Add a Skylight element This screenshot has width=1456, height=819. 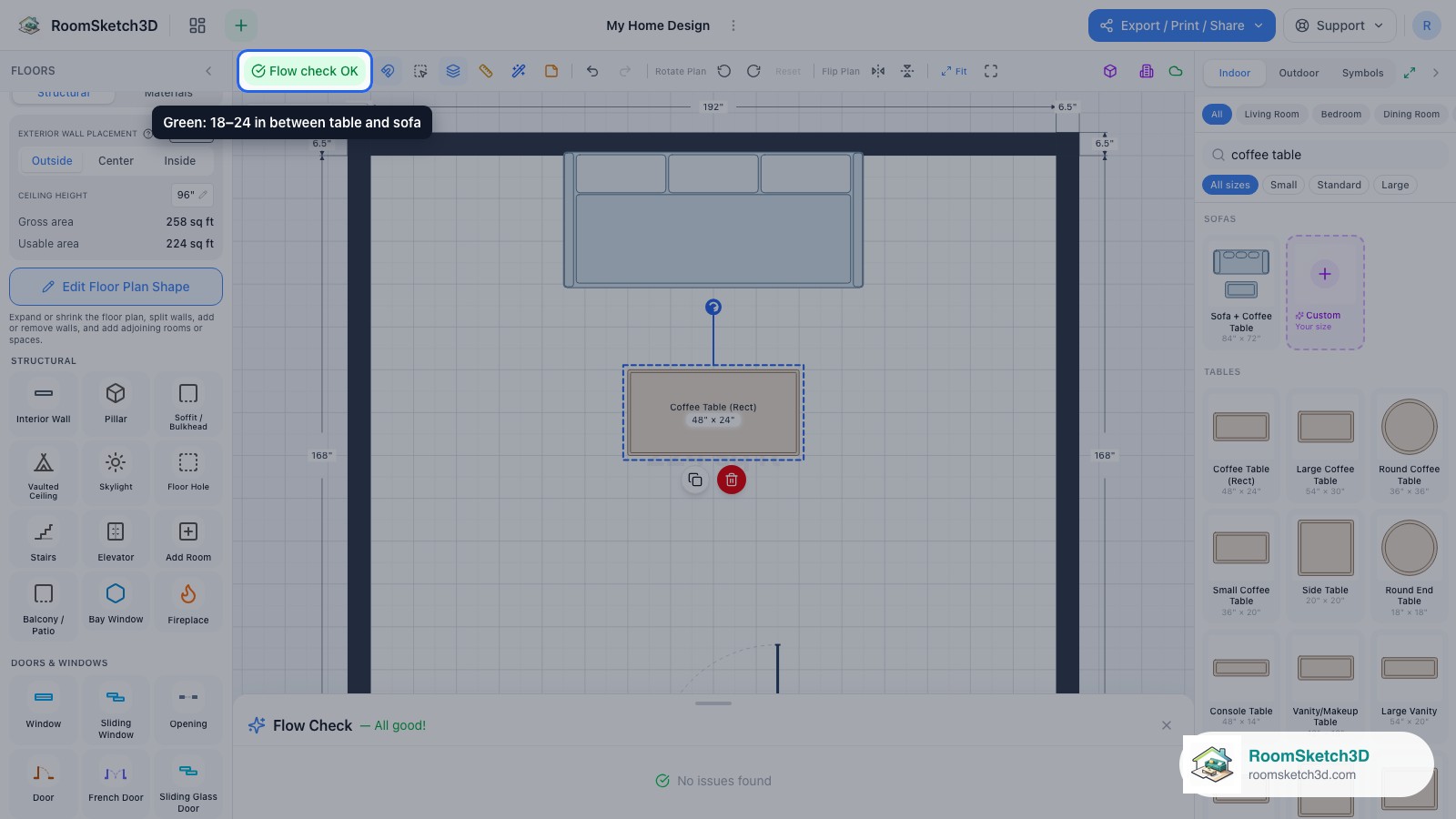click(116, 471)
